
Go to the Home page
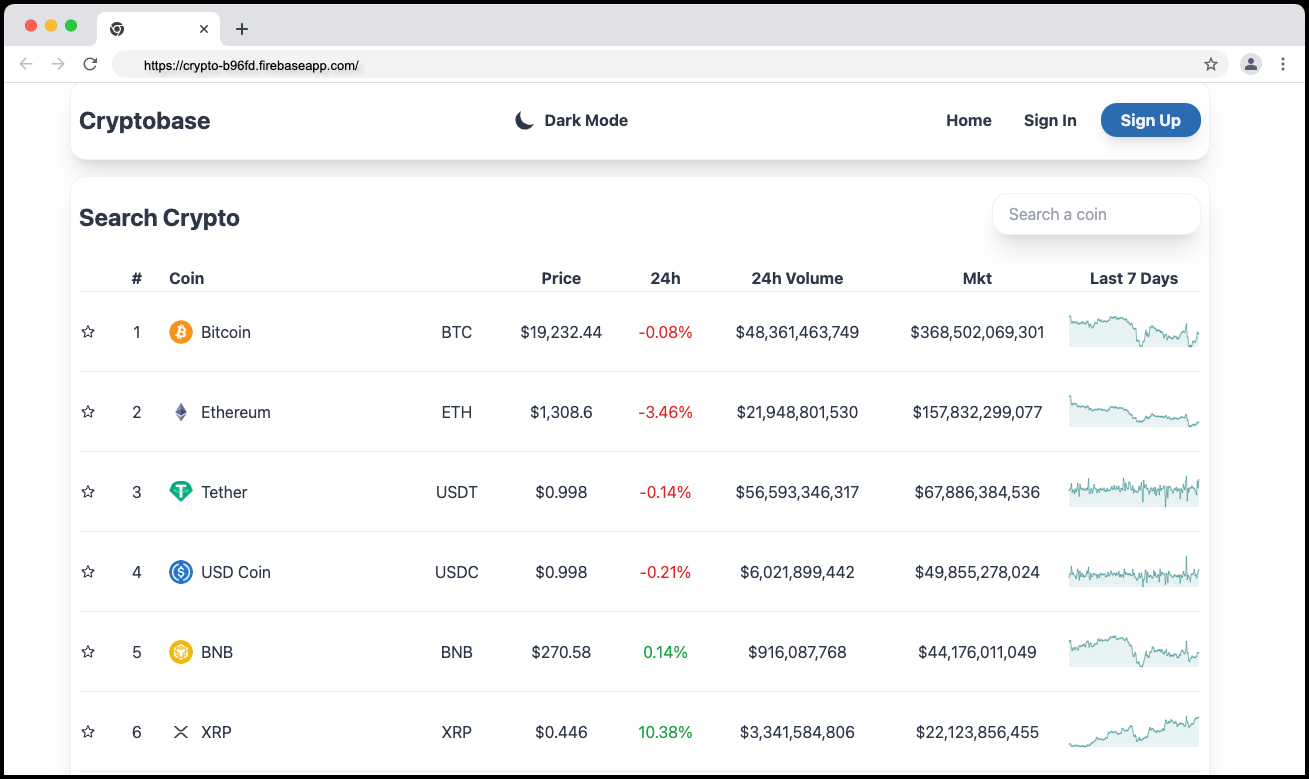click(969, 121)
